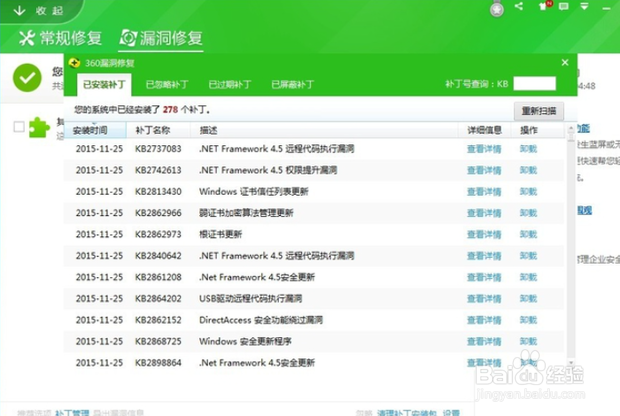Click the green checkmark status icon
Viewport: 620px width, 416px height.
click(x=27, y=78)
